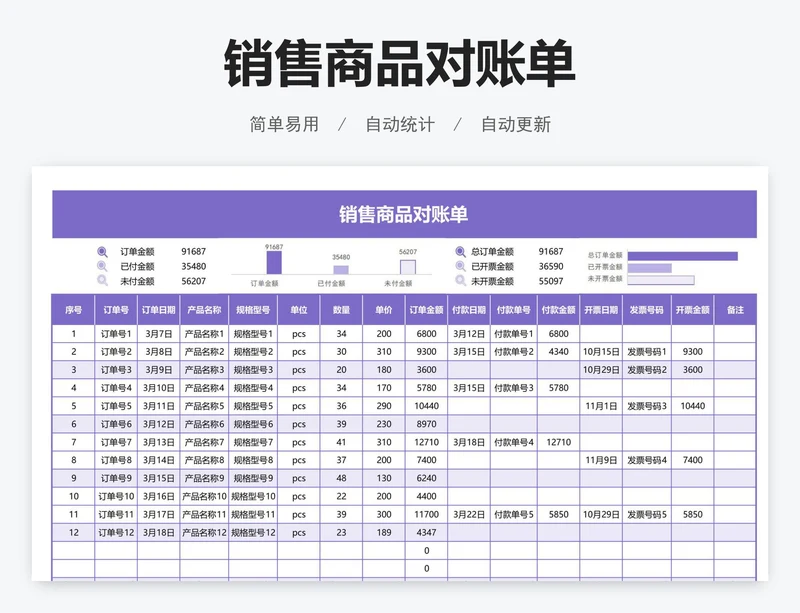Select cell 10月15日 invoice date
This screenshot has height=613, width=800.
(601, 352)
